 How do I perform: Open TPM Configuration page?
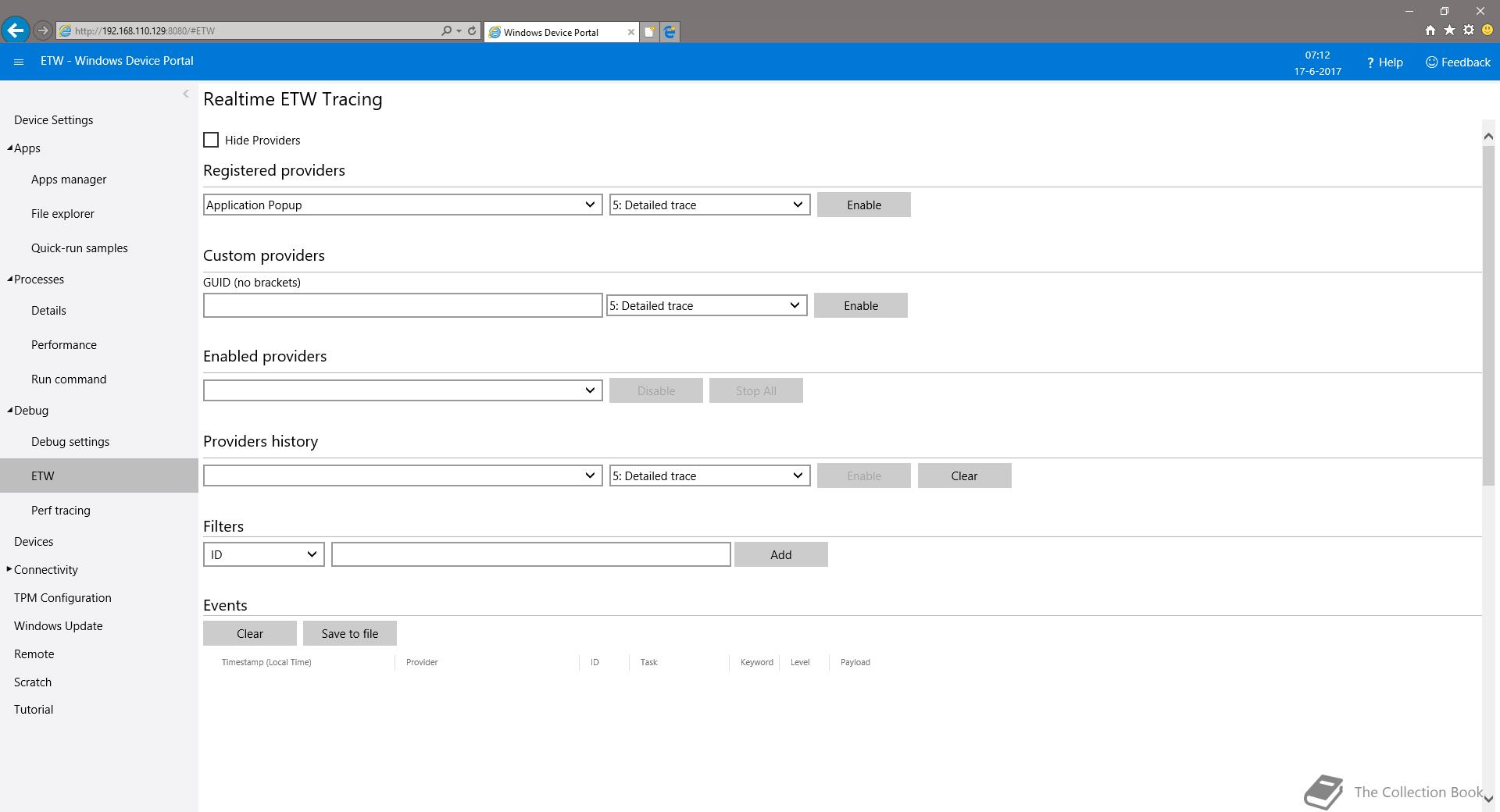pyautogui.click(x=62, y=597)
